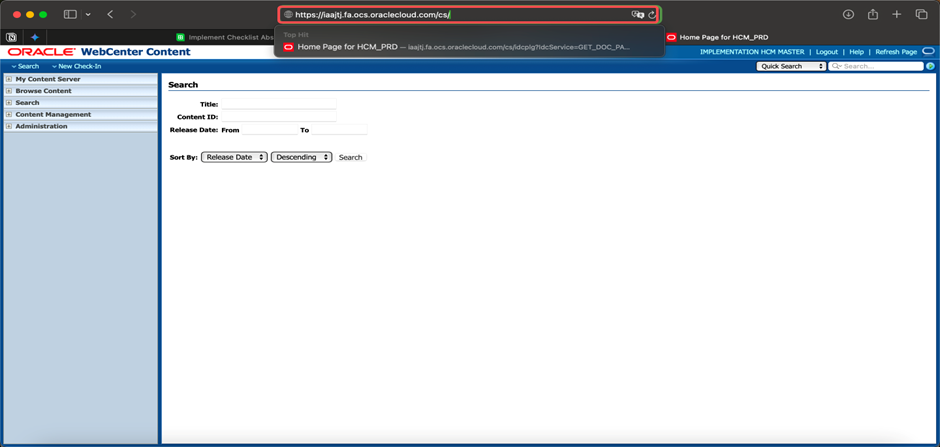940x447 pixels.
Task: Expand the Browse Content tree node
Action: (9, 91)
